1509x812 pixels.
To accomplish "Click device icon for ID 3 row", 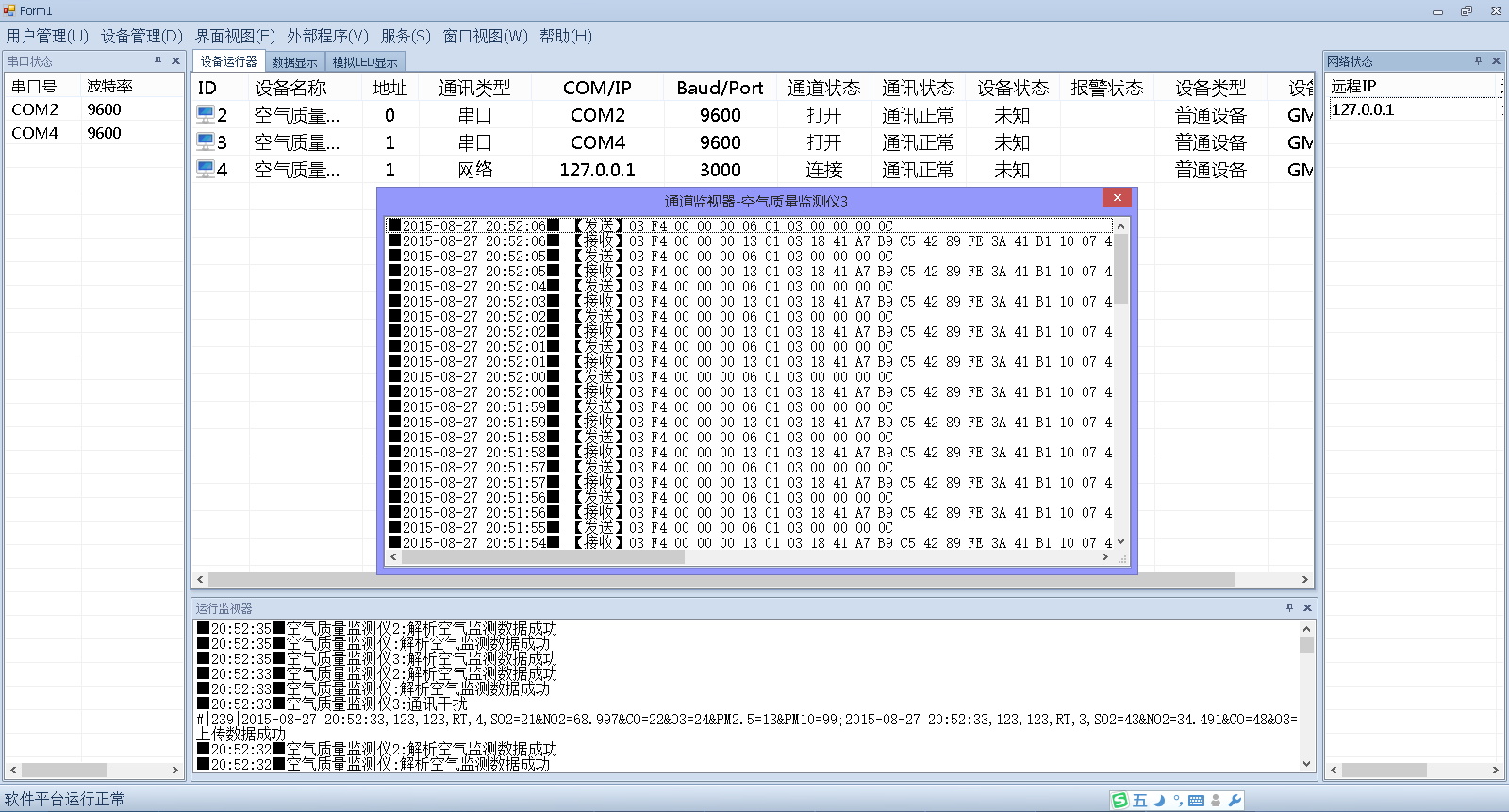I will [205, 141].
